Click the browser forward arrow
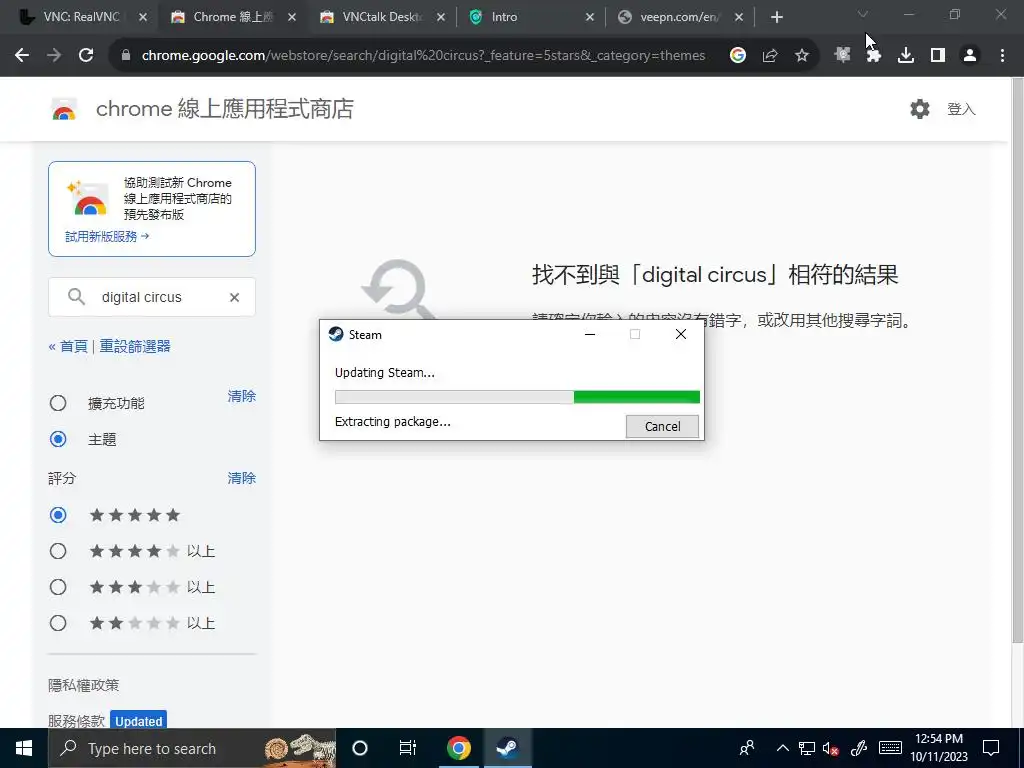 point(54,56)
